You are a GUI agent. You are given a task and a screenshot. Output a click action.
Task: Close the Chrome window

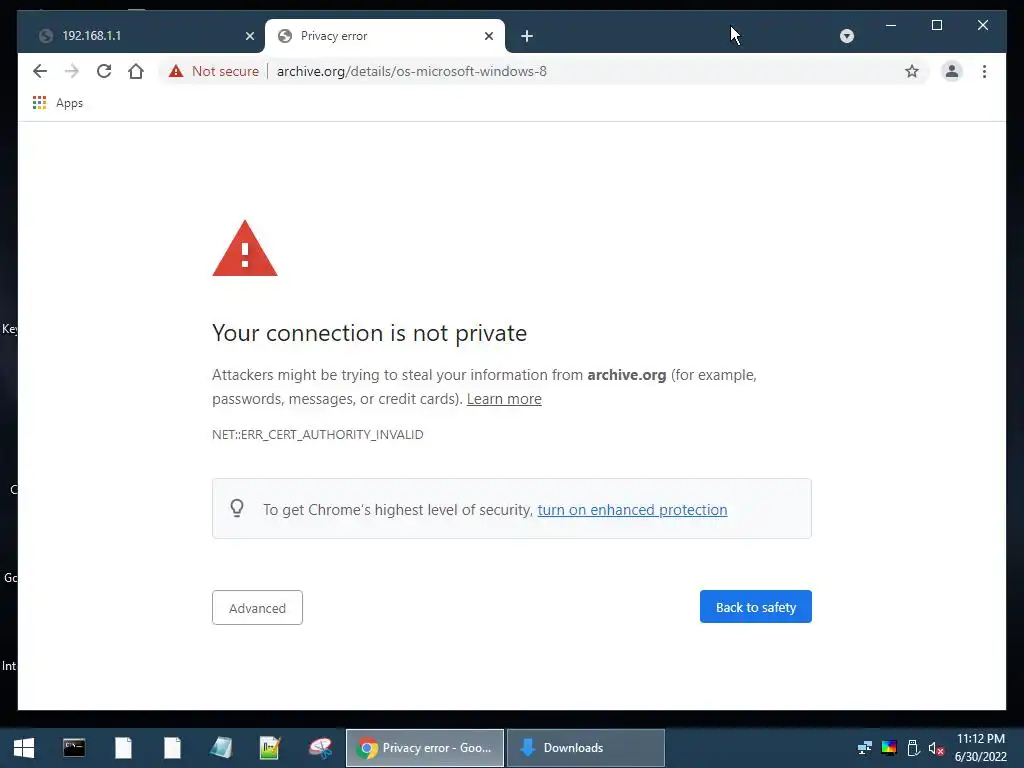983,25
